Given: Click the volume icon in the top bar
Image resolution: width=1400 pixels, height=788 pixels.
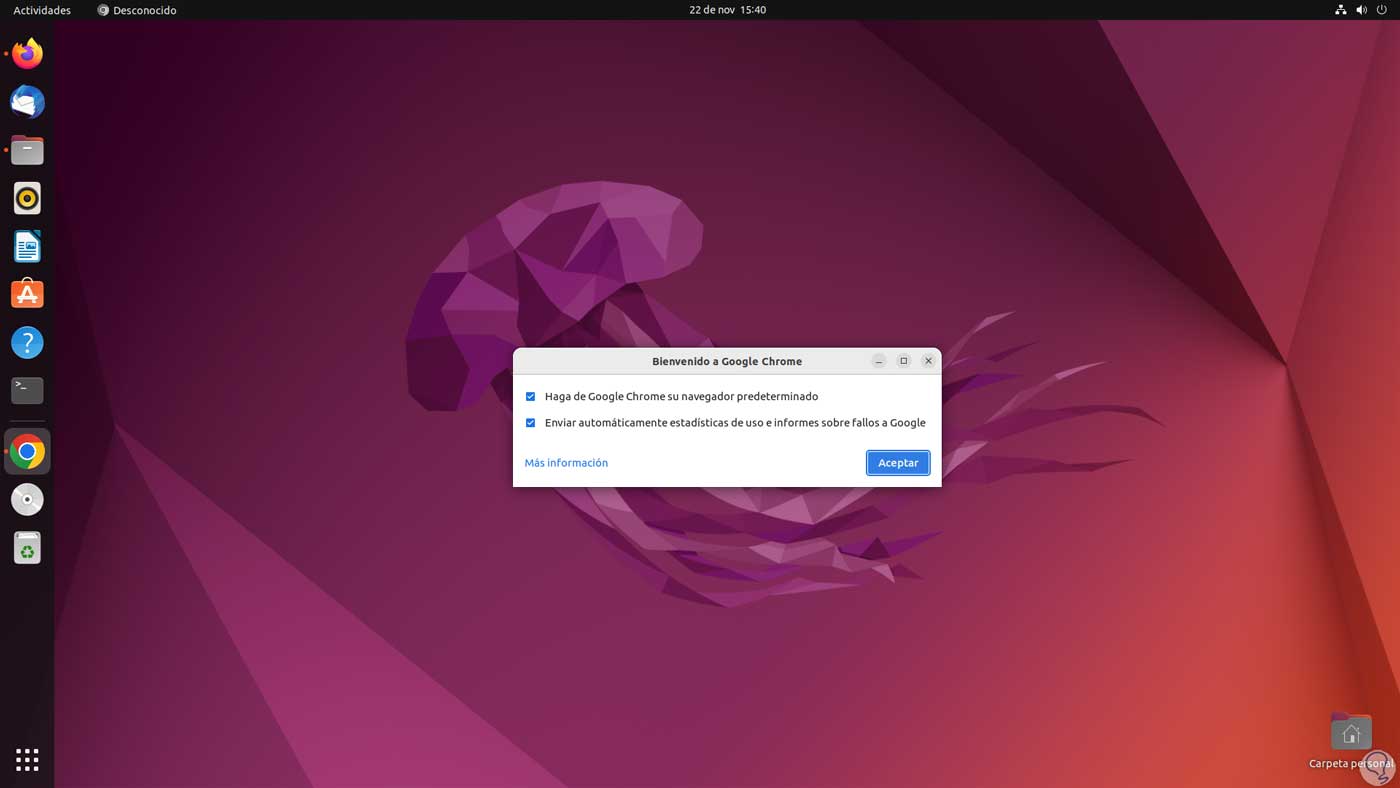Looking at the screenshot, I should [x=1361, y=10].
